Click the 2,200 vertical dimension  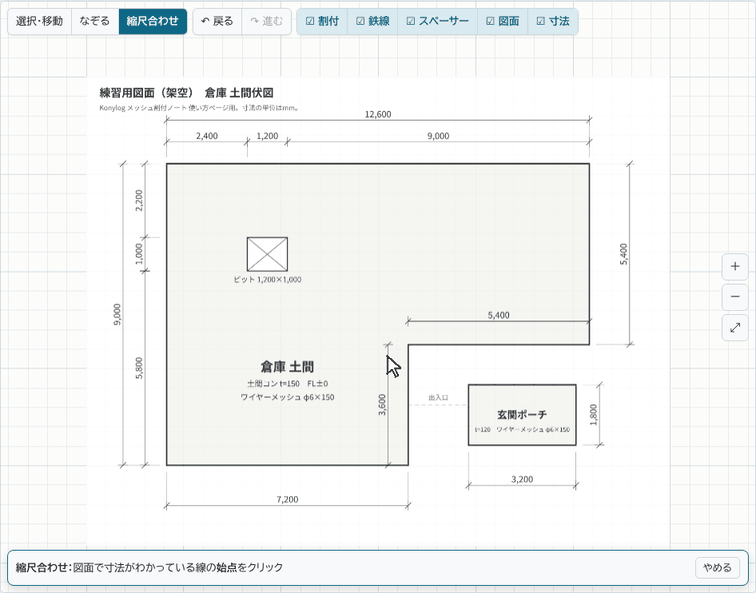[x=139, y=200]
